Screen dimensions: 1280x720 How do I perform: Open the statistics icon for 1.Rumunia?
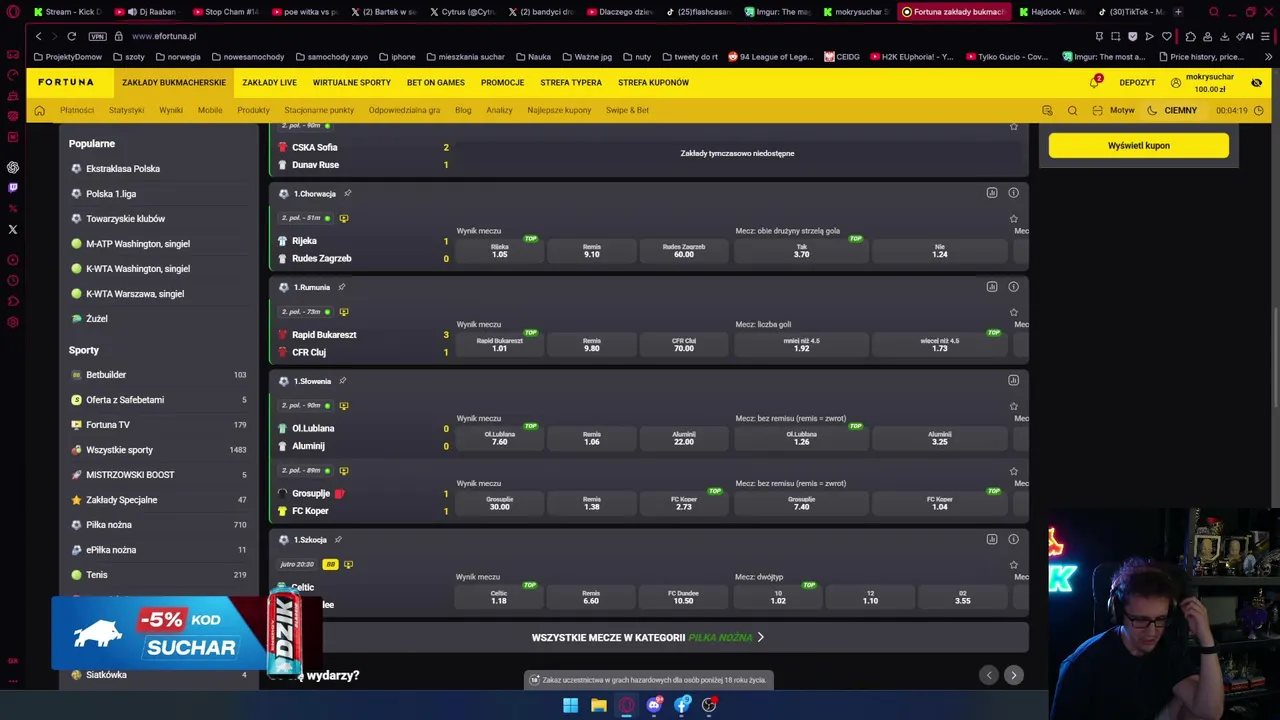click(x=992, y=287)
